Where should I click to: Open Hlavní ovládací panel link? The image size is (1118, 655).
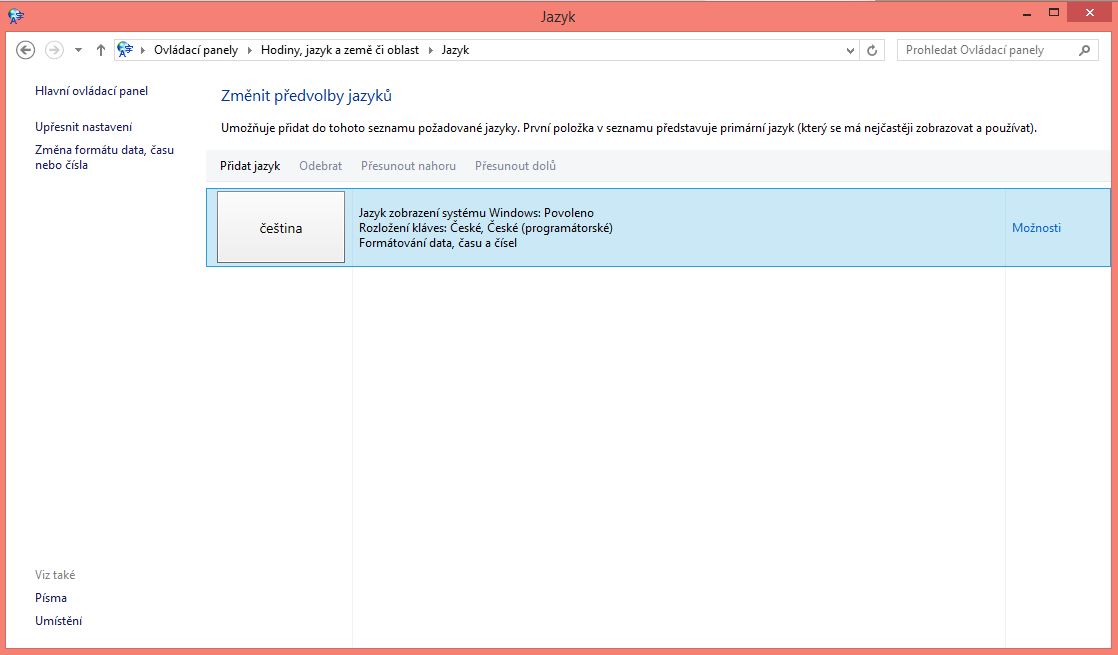click(x=91, y=91)
